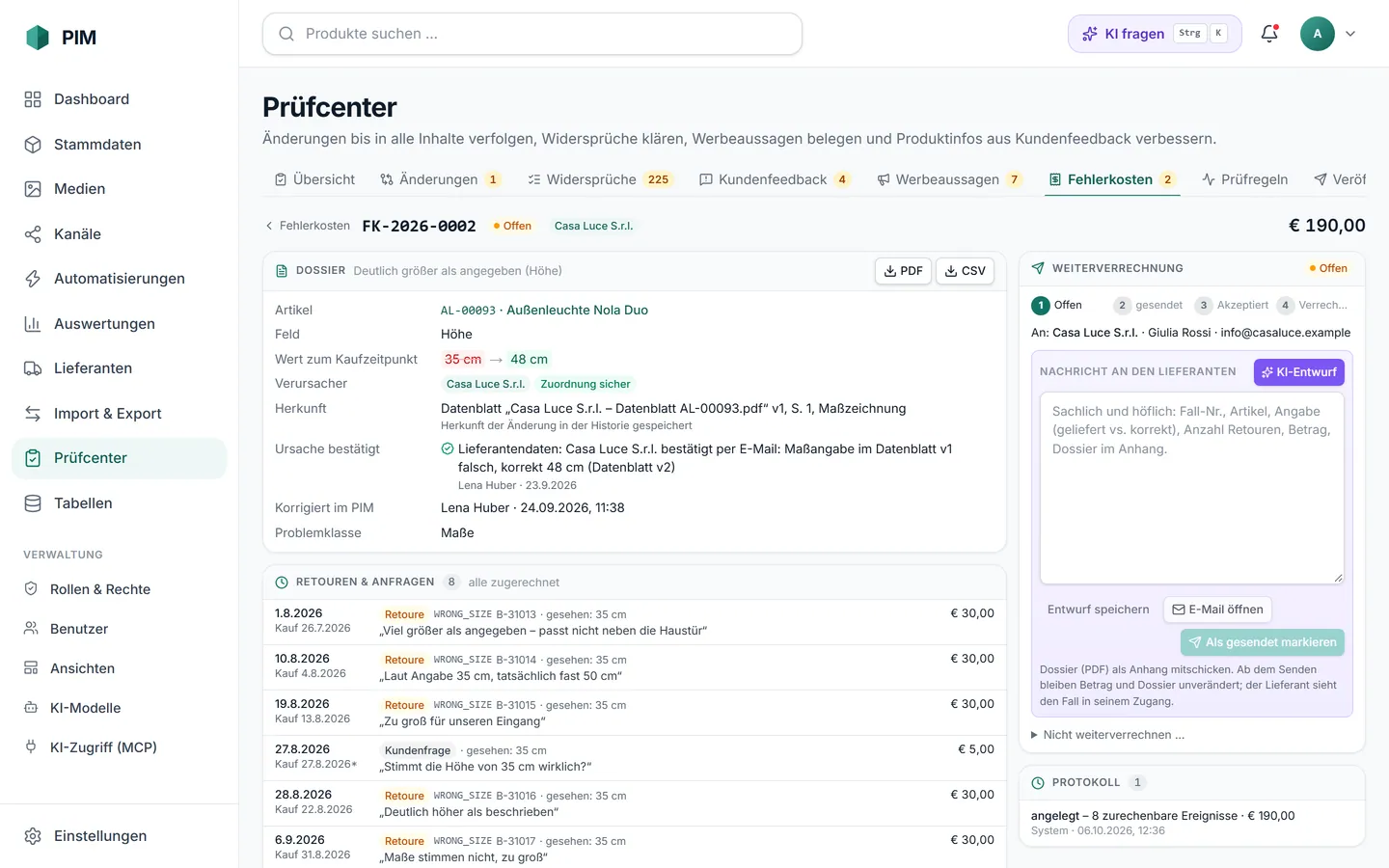Open Benutzer administration page
The width and height of the screenshot is (1389, 868).
point(120,629)
